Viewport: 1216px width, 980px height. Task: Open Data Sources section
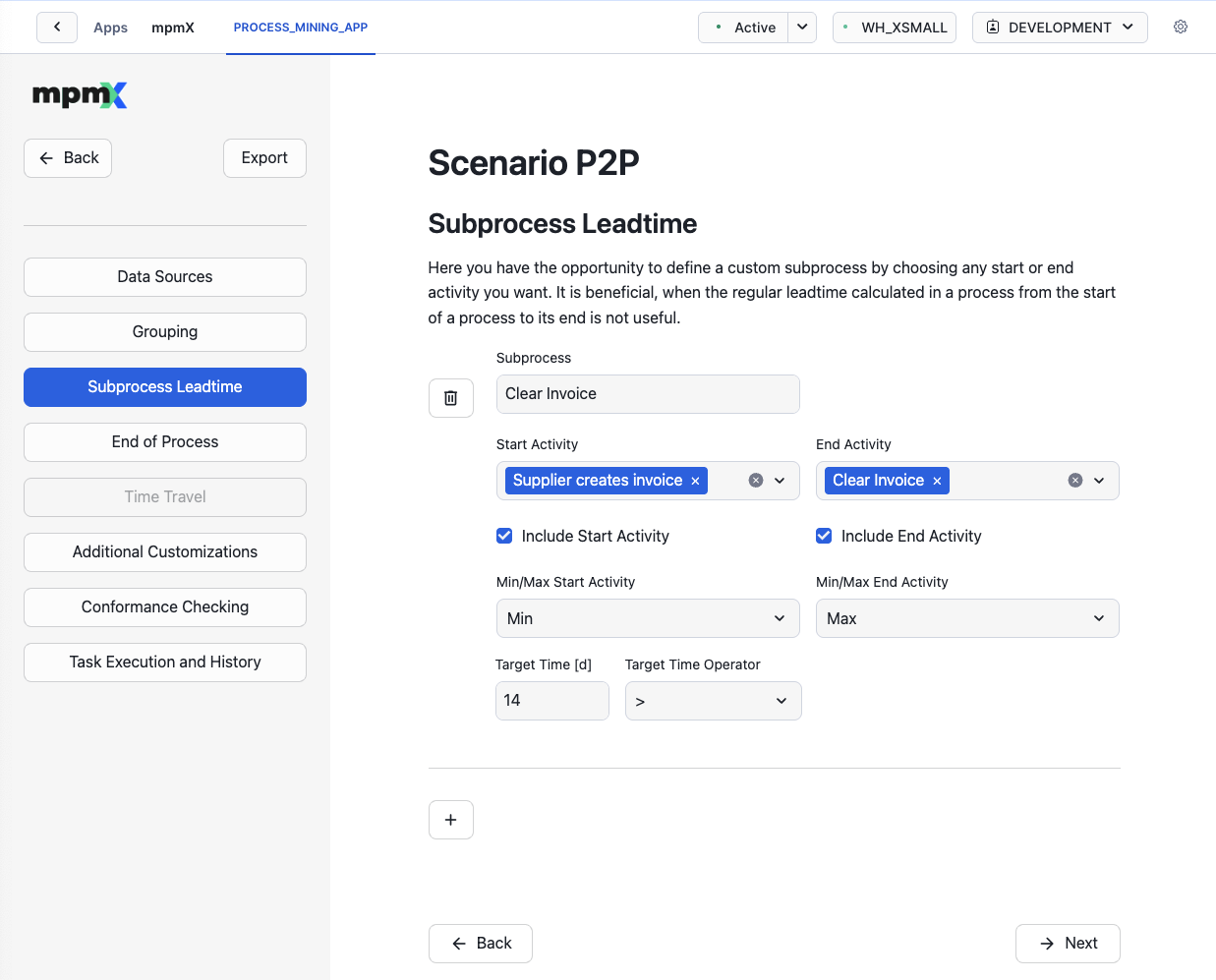point(165,277)
